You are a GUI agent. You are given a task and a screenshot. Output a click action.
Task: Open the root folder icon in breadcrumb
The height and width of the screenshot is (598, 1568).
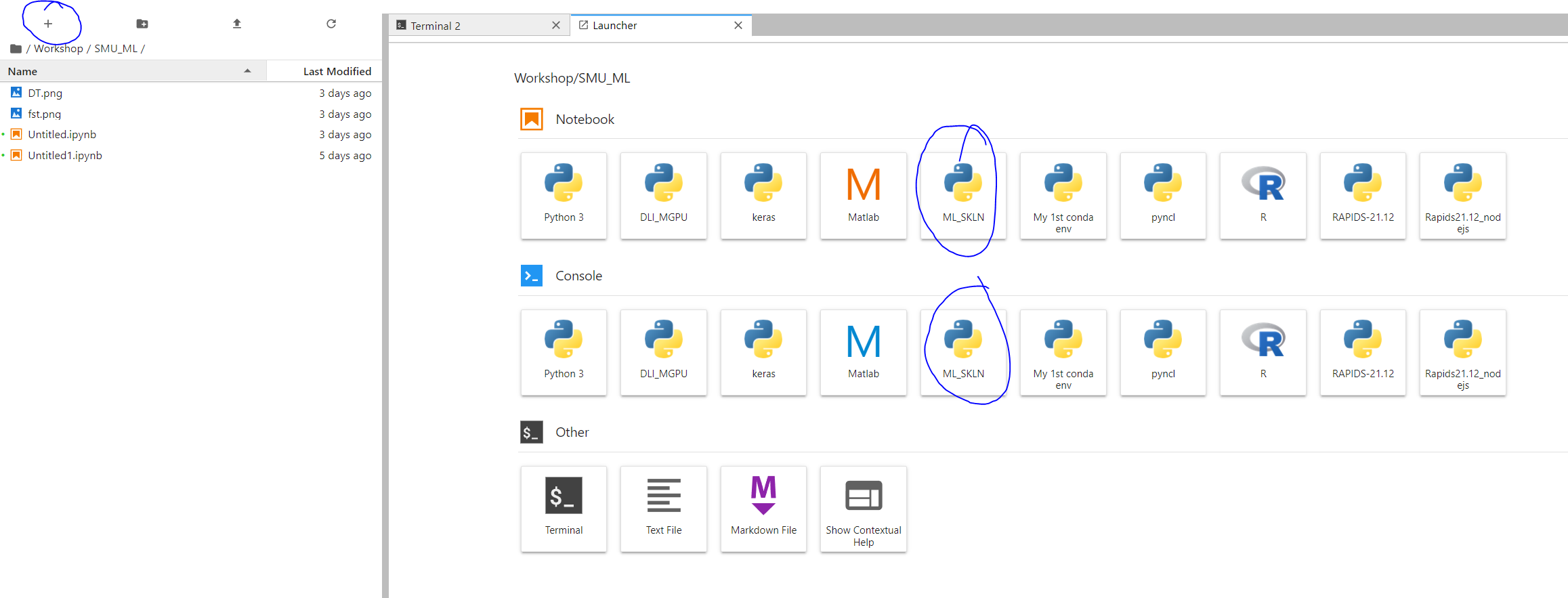pos(16,49)
